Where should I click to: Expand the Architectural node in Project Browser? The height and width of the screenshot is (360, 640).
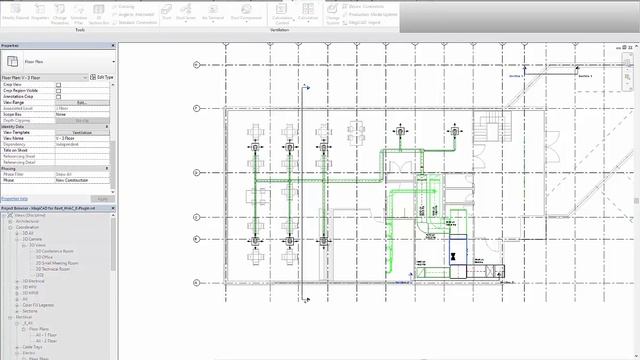(11, 221)
